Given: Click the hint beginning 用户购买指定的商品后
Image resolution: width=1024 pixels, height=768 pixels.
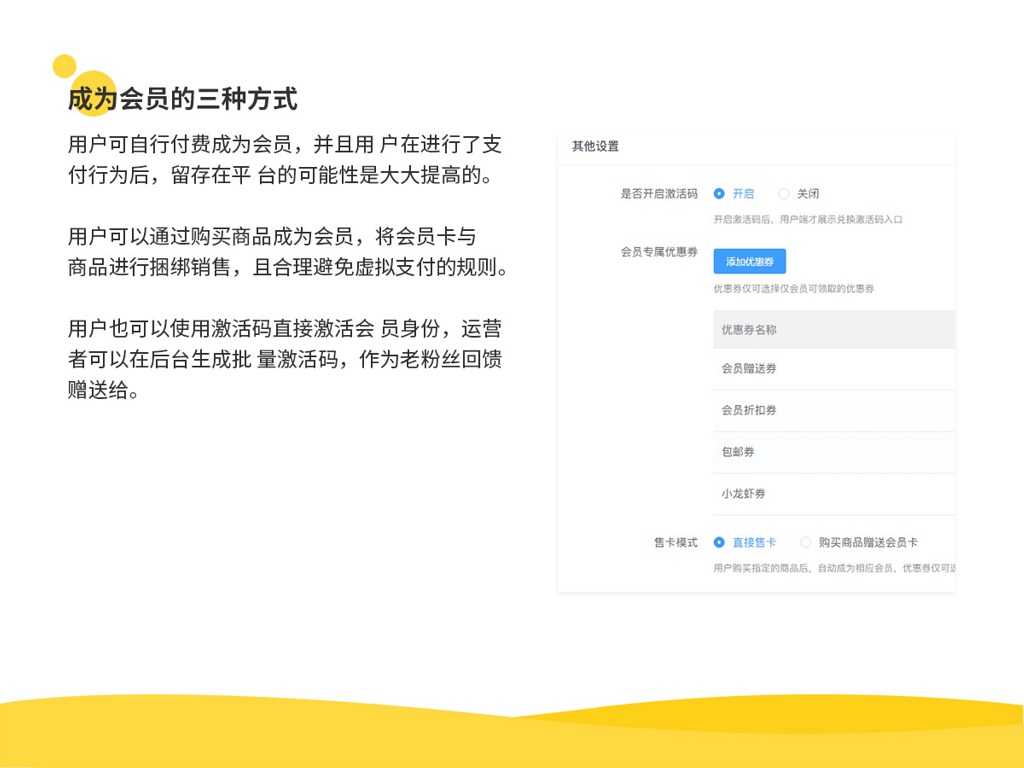Looking at the screenshot, I should [x=834, y=568].
